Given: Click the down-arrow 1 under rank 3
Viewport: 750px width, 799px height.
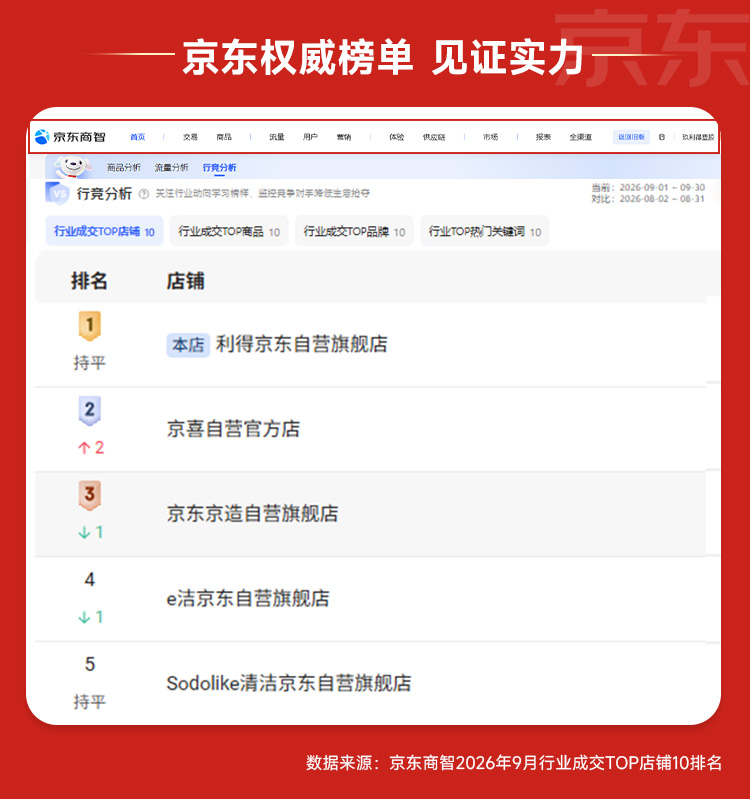Looking at the screenshot, I should [91, 532].
